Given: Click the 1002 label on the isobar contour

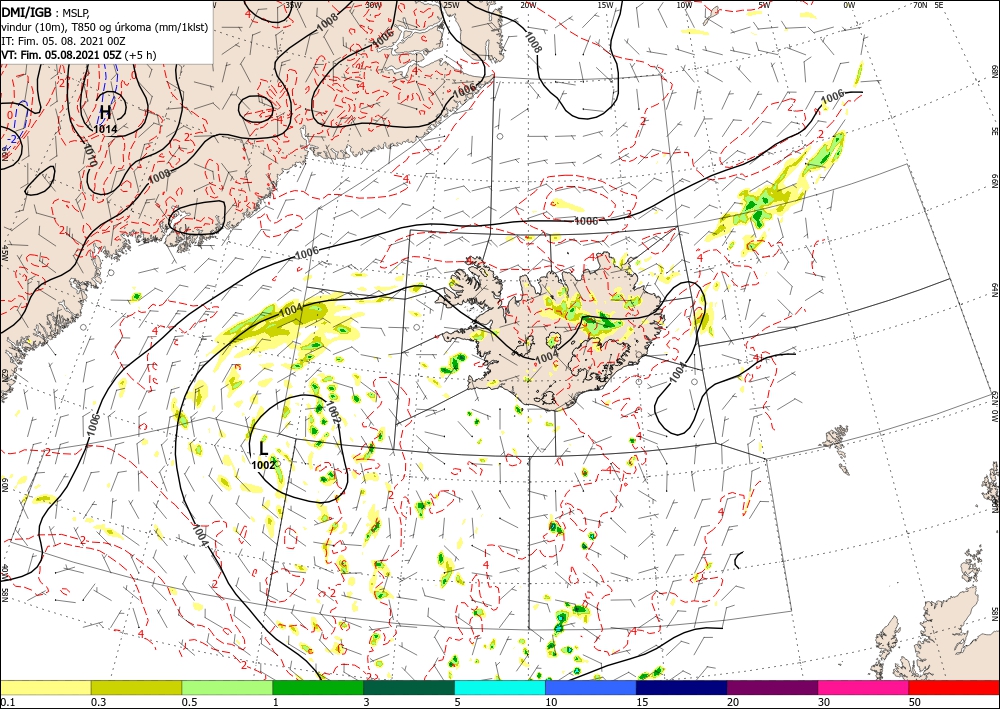Looking at the screenshot, I should pyautogui.click(x=333, y=413).
